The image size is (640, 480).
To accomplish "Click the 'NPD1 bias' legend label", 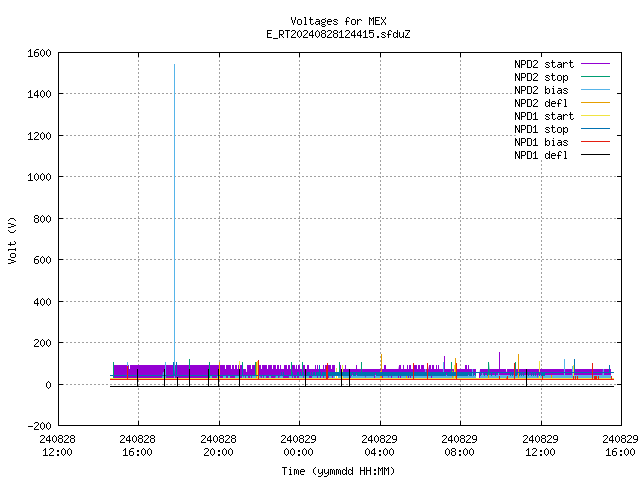I will [x=541, y=142].
